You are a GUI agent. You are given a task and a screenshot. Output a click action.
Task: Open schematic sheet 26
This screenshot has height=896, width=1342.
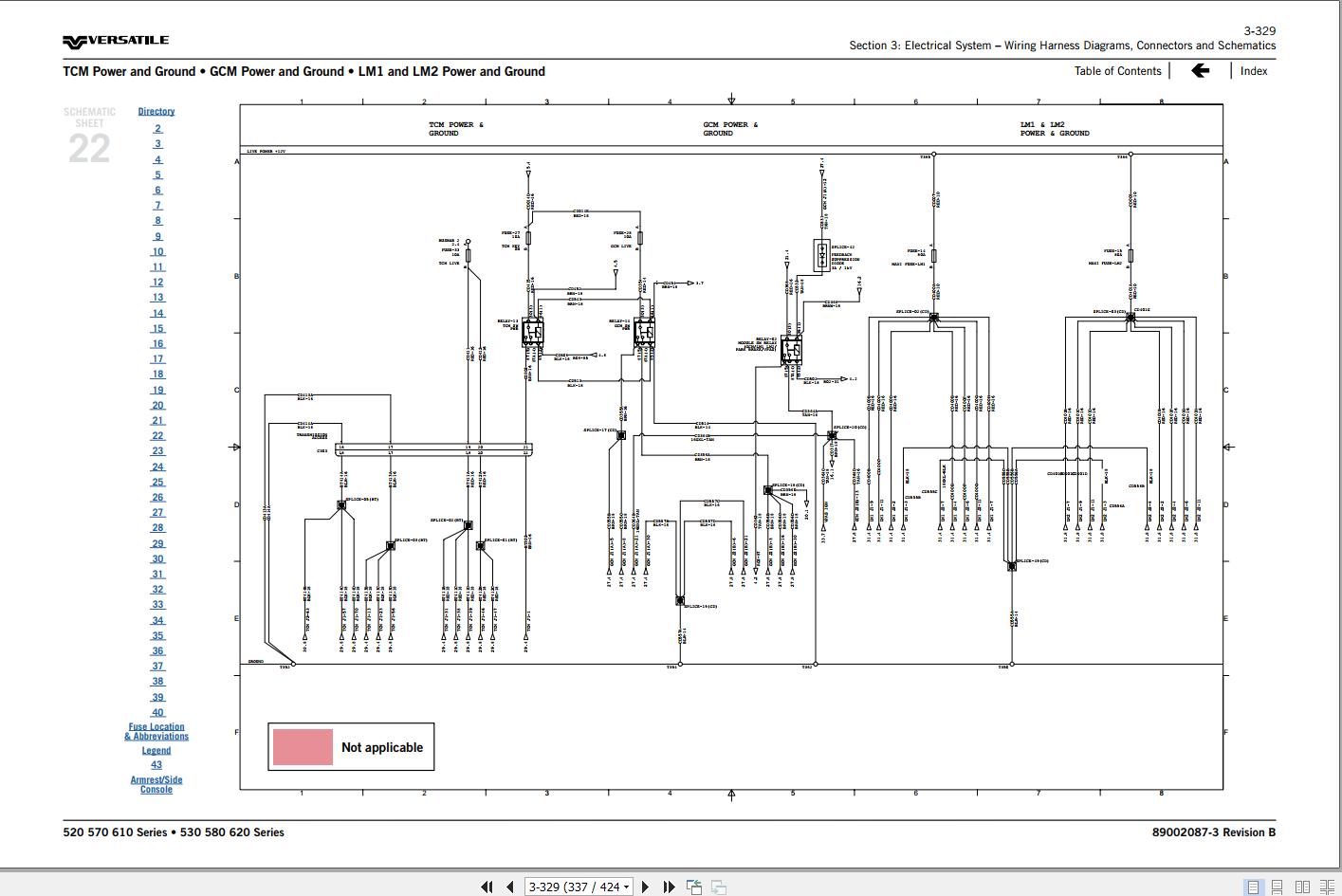click(157, 497)
